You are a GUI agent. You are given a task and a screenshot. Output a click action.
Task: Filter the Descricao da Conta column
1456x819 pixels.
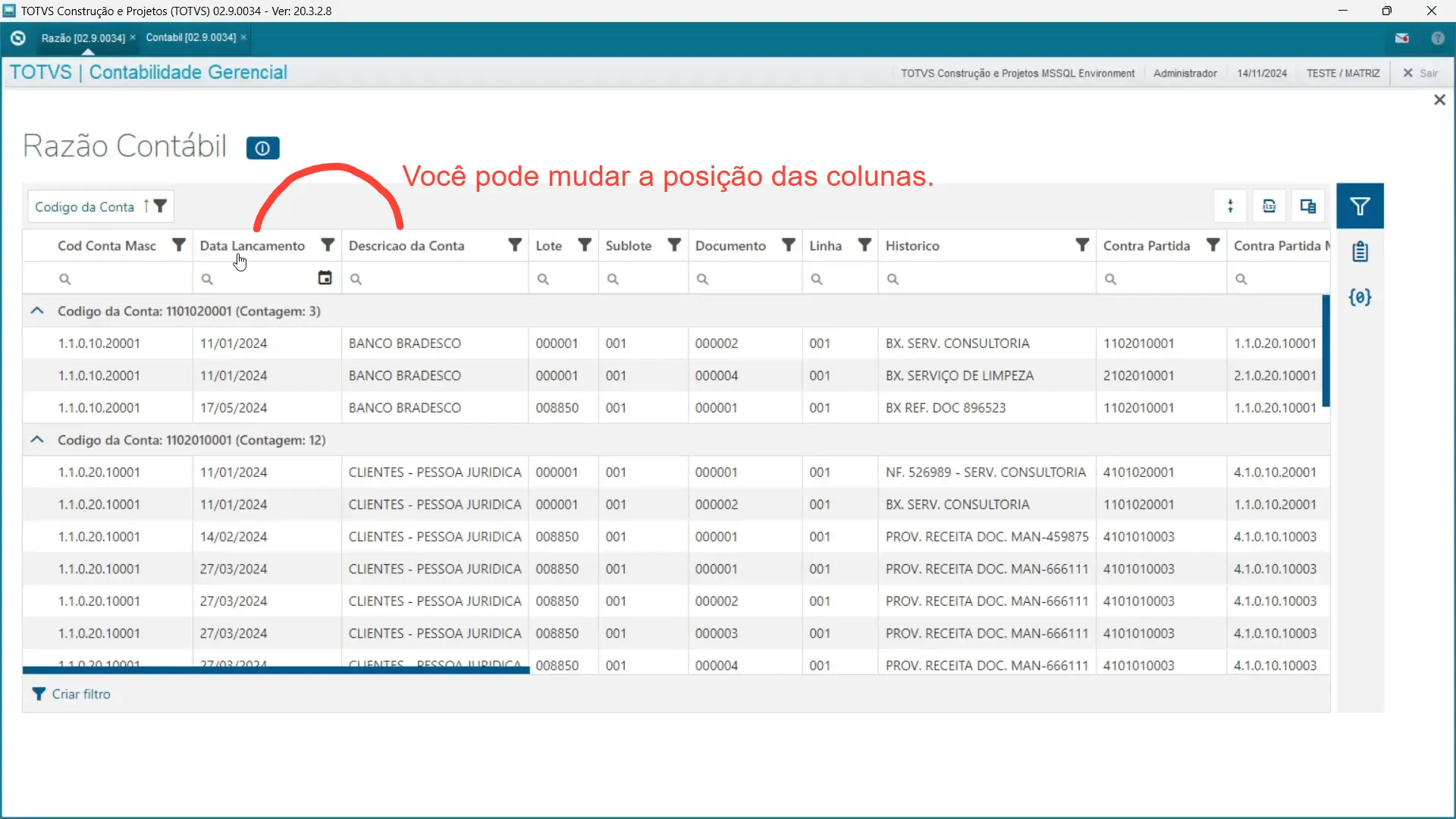tap(515, 245)
